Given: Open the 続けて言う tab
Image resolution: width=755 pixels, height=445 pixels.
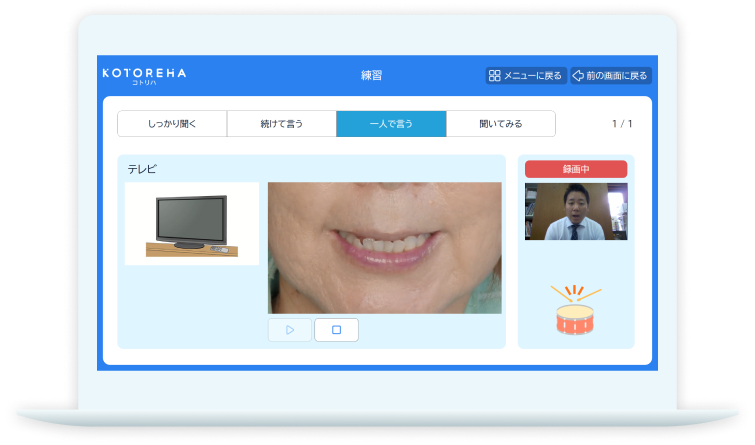Looking at the screenshot, I should 281,124.
